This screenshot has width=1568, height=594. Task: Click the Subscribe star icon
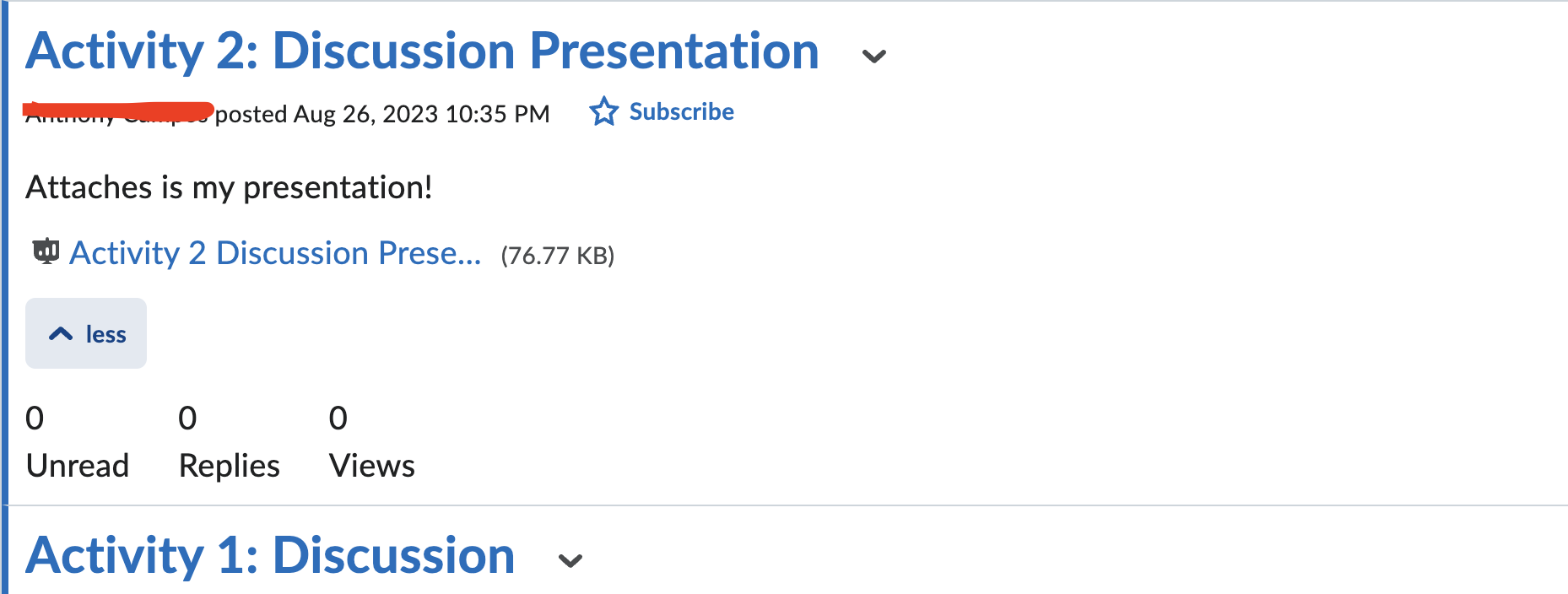[603, 111]
